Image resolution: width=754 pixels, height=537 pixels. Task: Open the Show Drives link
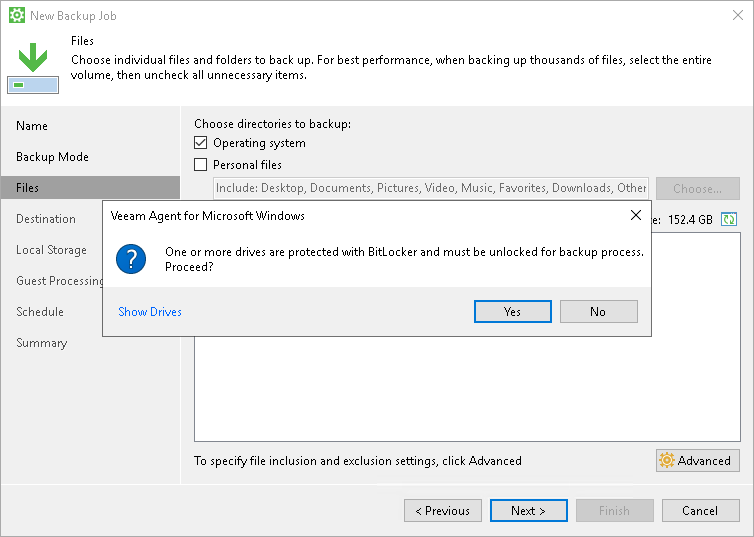tap(150, 312)
